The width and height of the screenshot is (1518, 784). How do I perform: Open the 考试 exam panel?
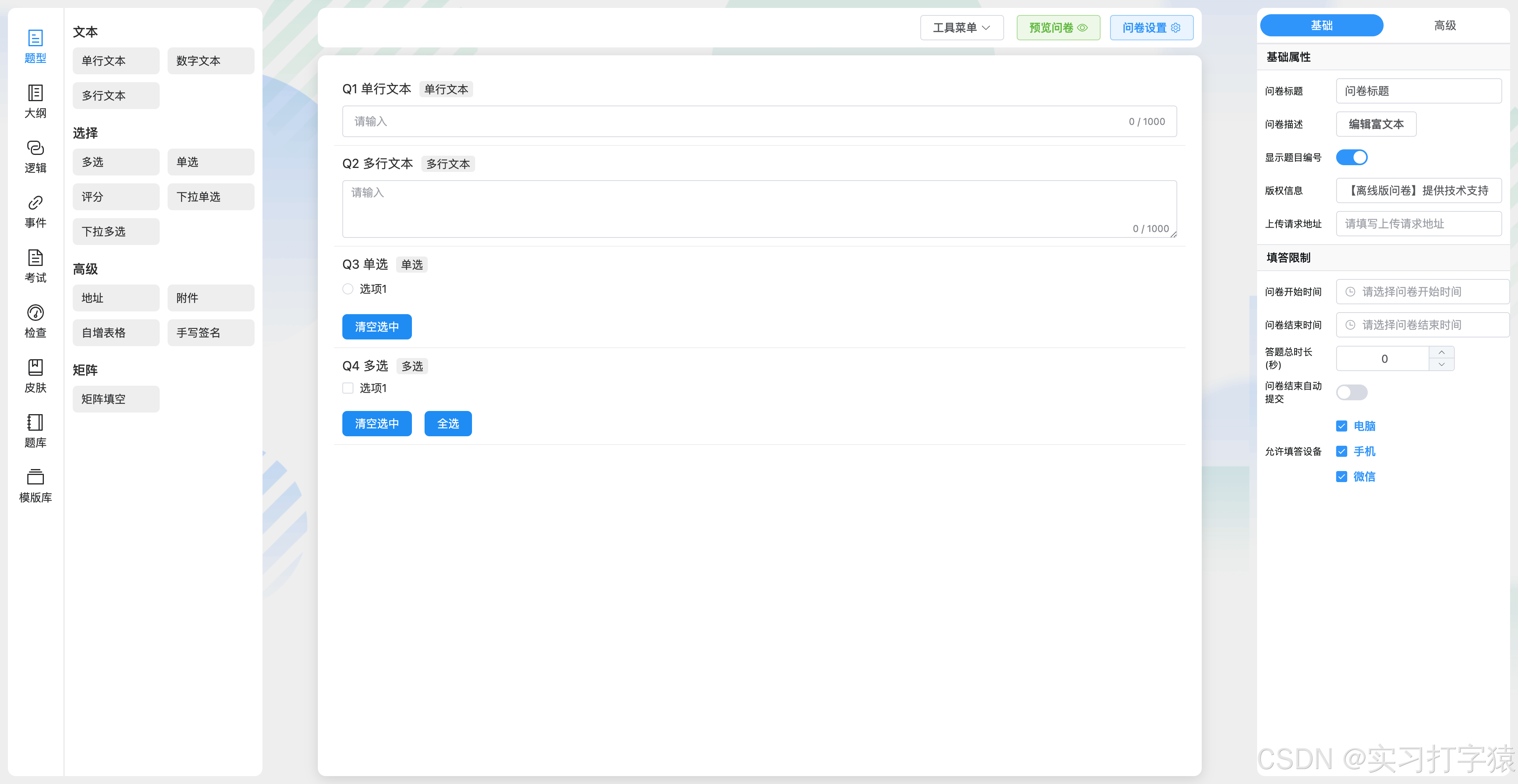pos(35,266)
